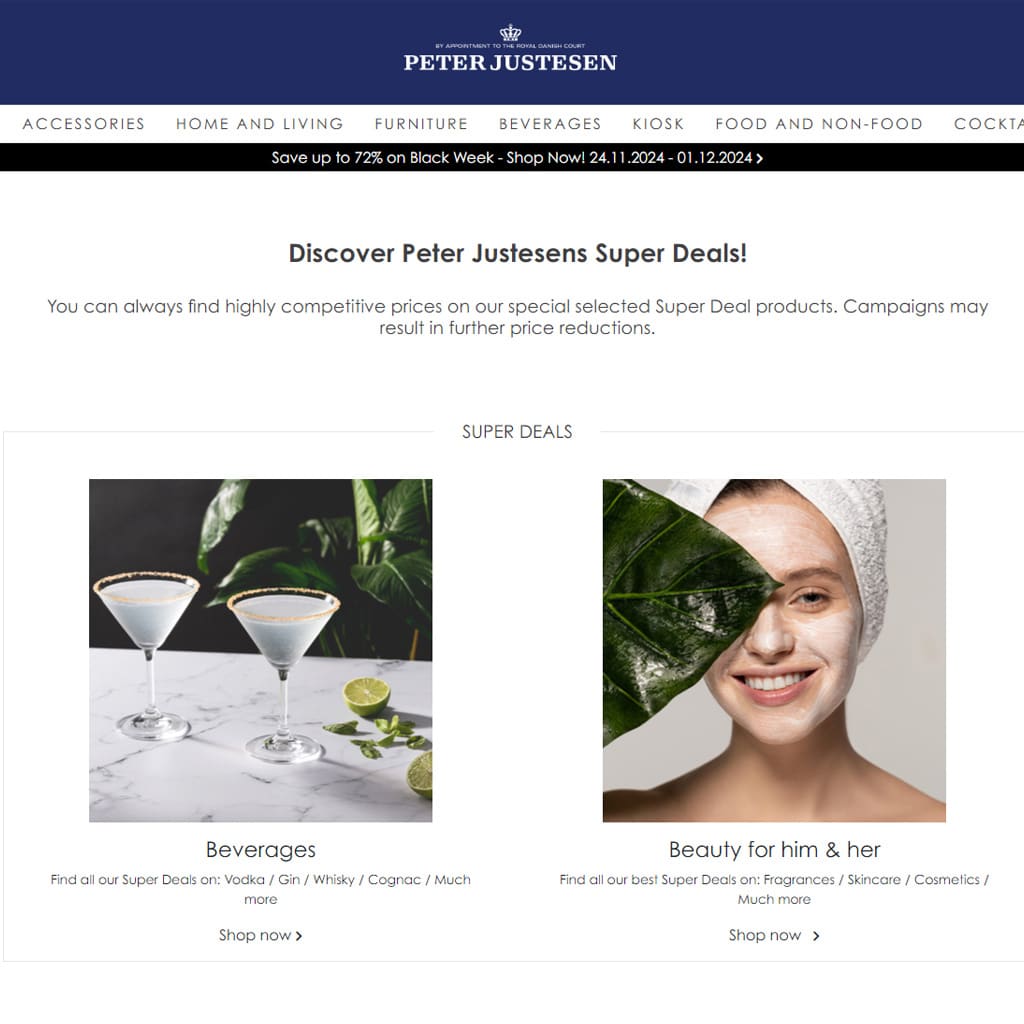Click the Vodka / Gin / Whisky description text
Screen dimensions: 1024x1024
[261, 889]
